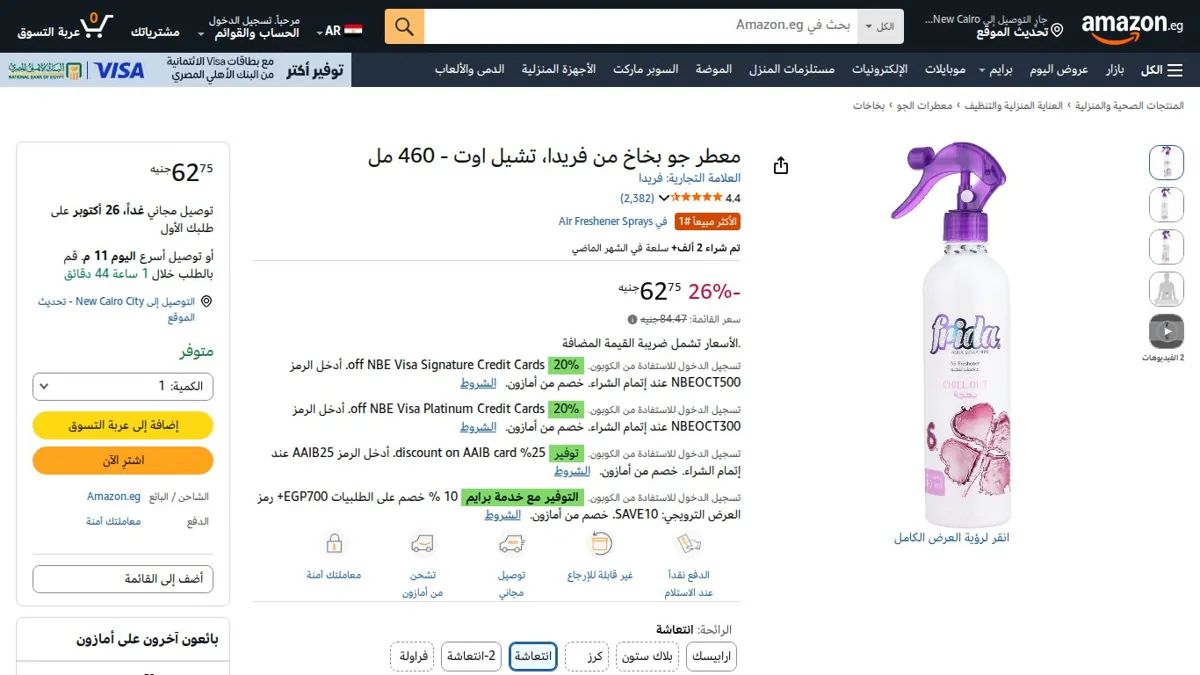This screenshot has height=675, width=1200.
Task: Click the ships from Amazon icon
Action: click(423, 544)
